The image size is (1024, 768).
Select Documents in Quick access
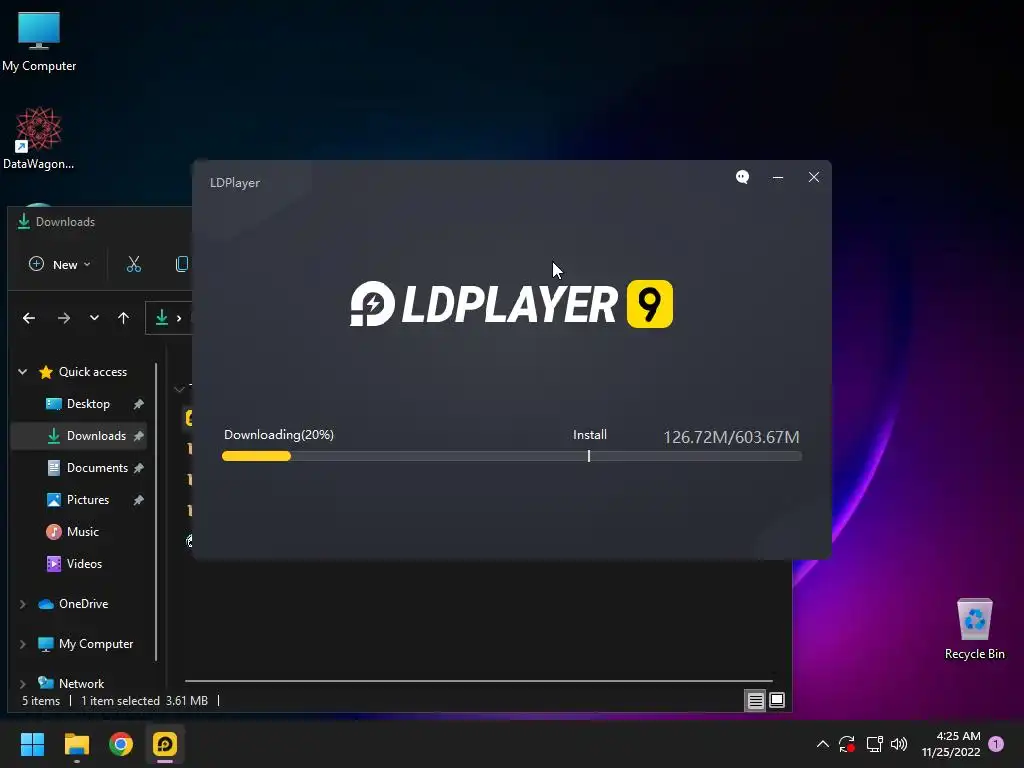[x=97, y=468]
